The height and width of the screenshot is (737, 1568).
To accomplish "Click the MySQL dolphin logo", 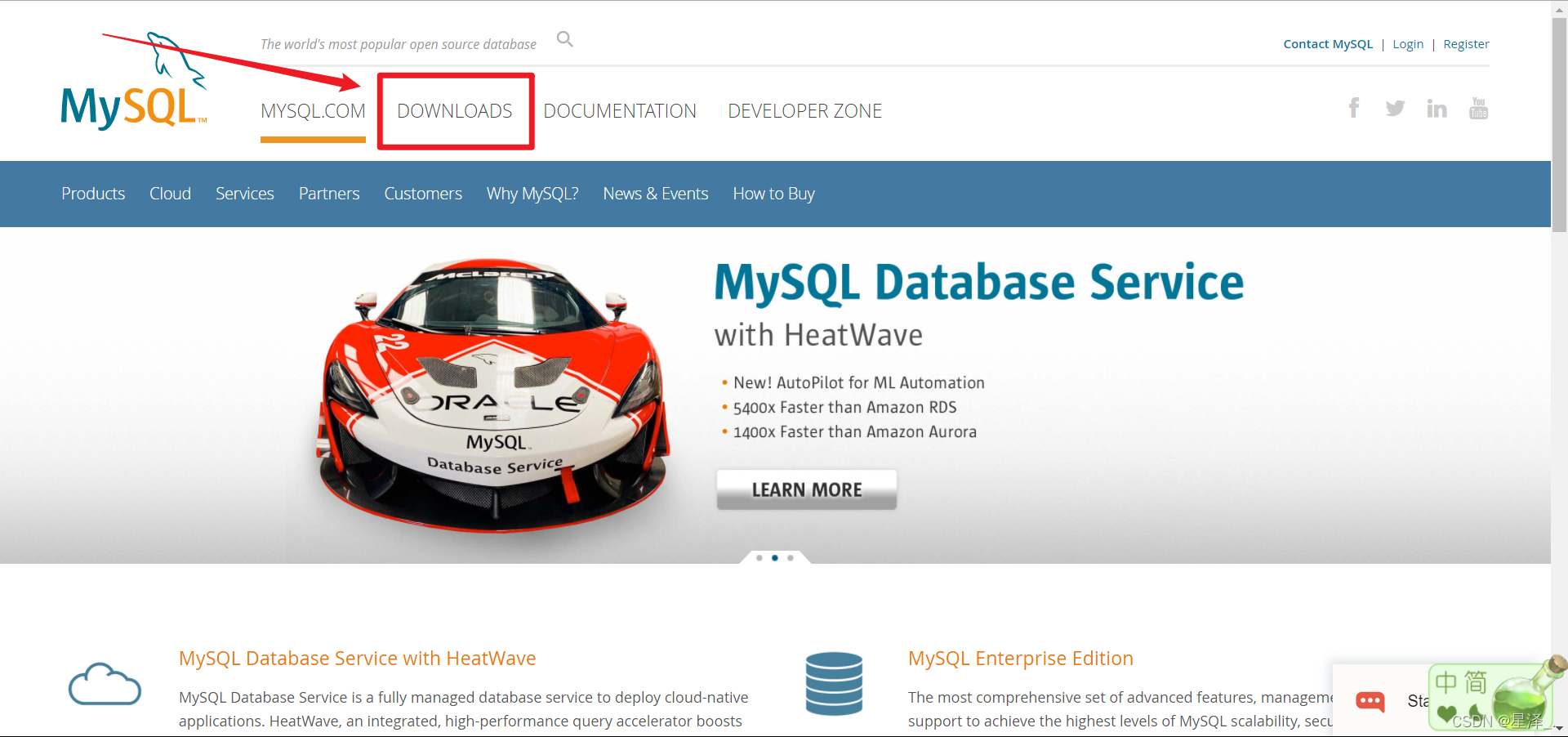I will [x=134, y=82].
